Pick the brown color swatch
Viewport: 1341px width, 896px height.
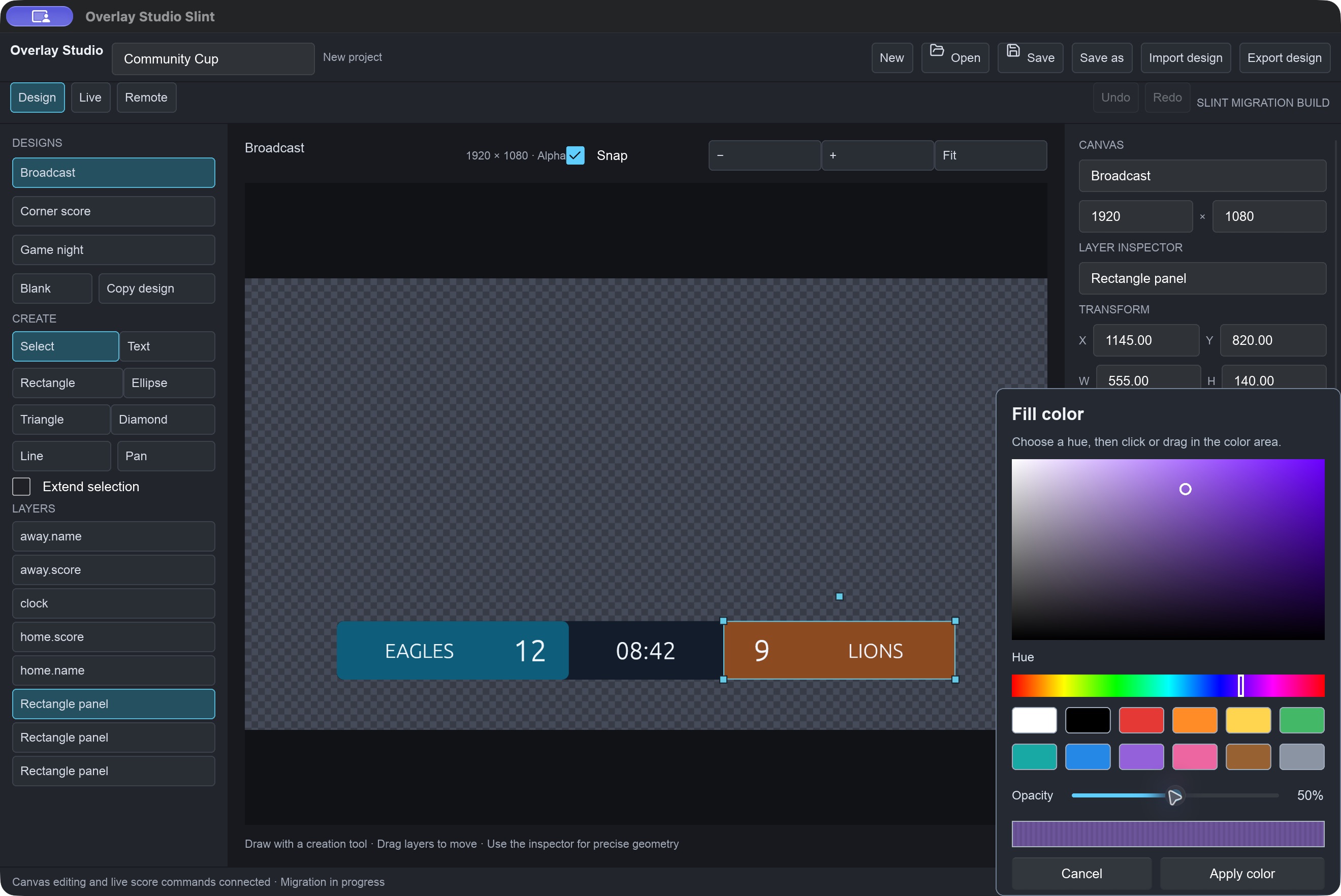point(1249,757)
